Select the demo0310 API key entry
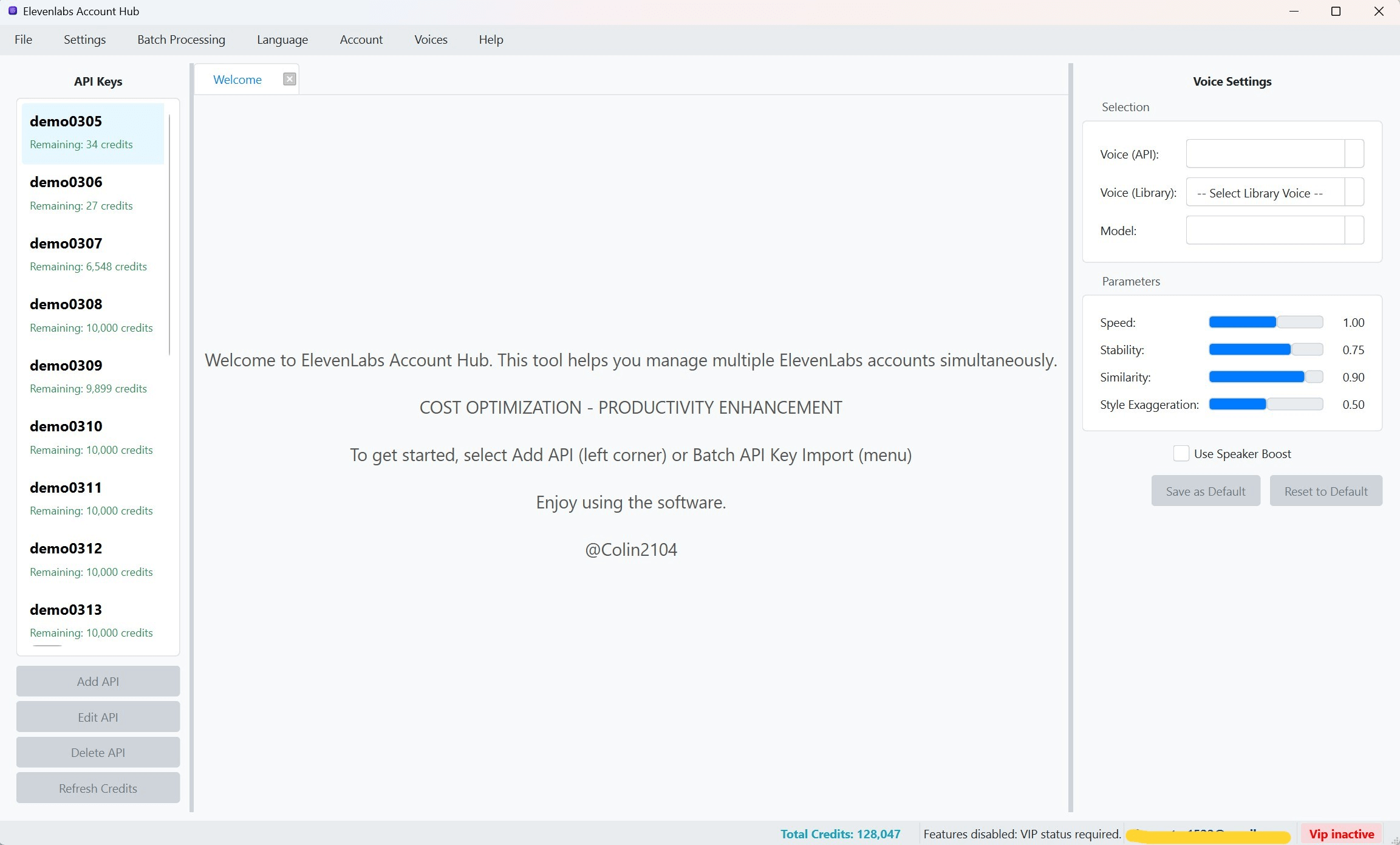 pyautogui.click(x=93, y=438)
